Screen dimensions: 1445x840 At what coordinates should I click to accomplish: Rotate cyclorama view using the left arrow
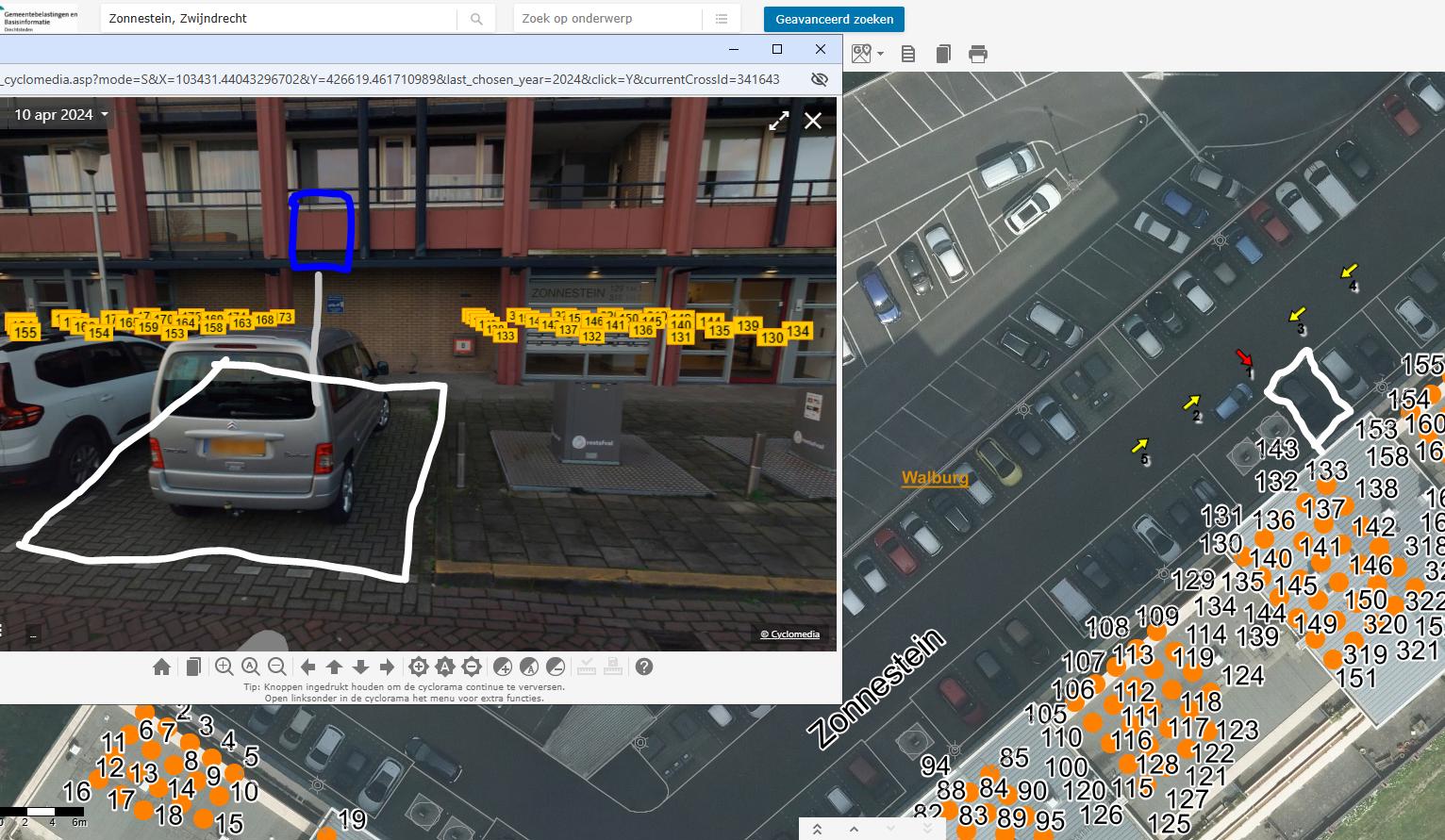[x=307, y=667]
